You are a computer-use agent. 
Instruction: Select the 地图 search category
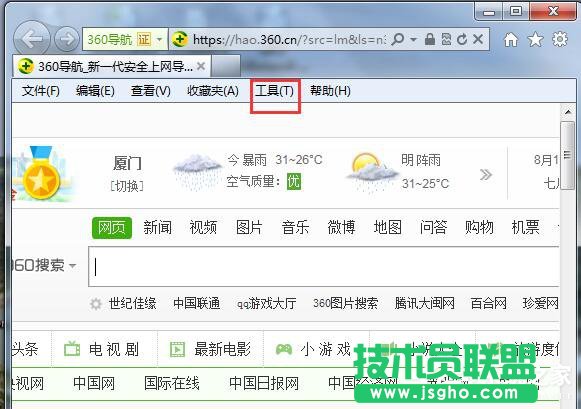(x=388, y=227)
